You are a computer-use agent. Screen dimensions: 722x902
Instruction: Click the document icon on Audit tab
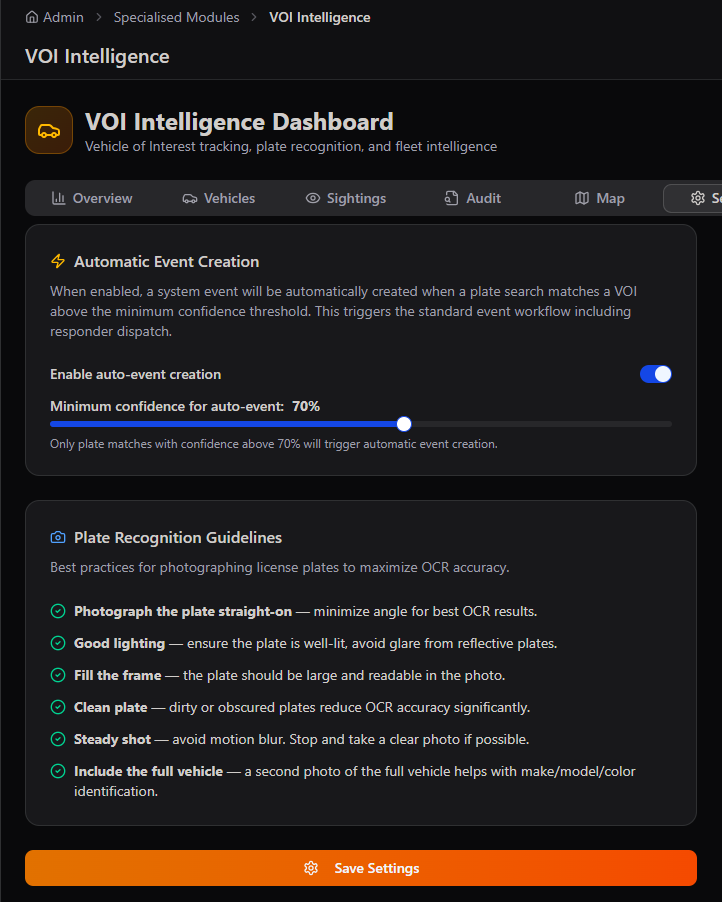click(x=452, y=198)
